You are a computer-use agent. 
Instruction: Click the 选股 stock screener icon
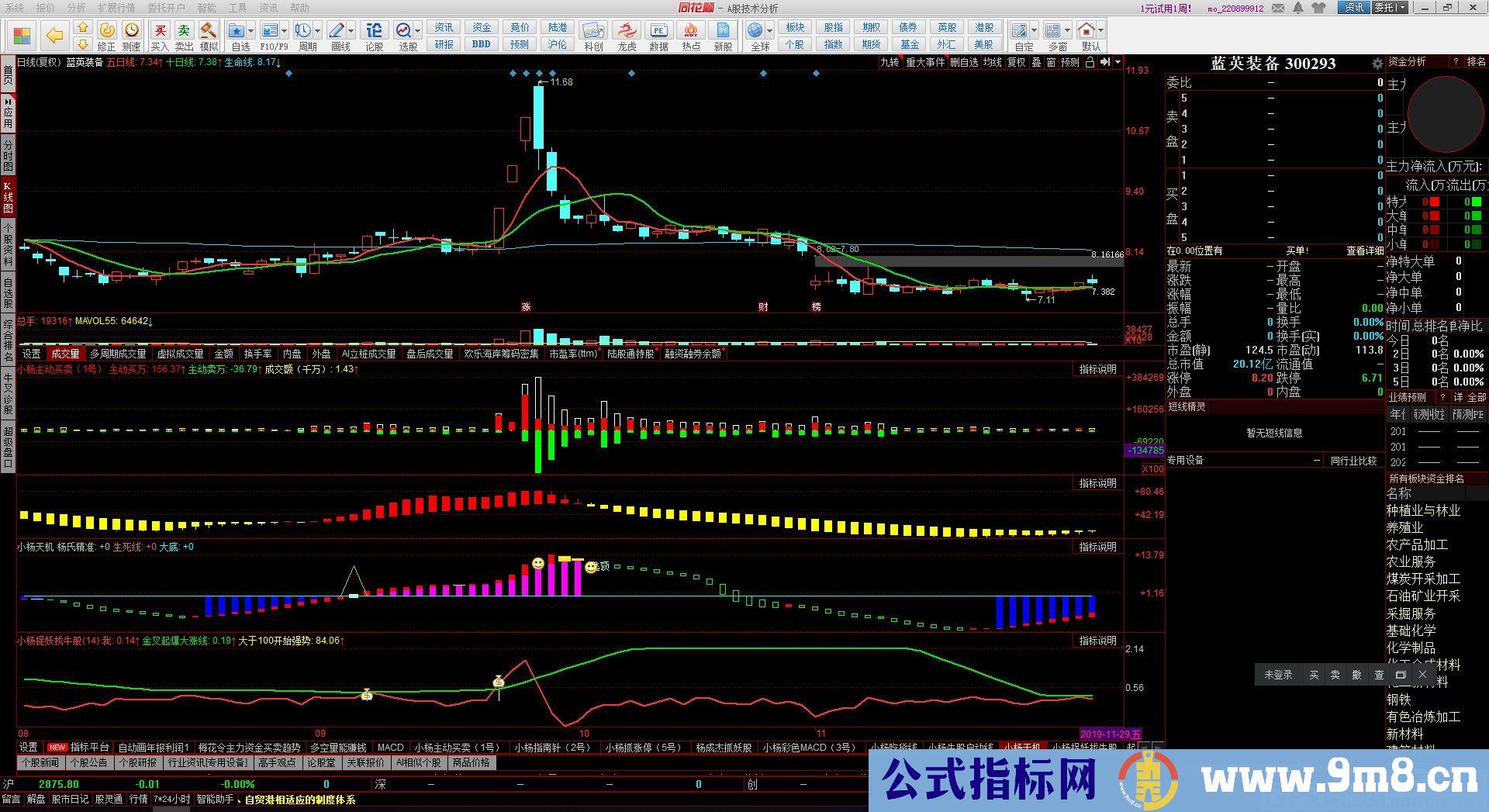coord(403,30)
